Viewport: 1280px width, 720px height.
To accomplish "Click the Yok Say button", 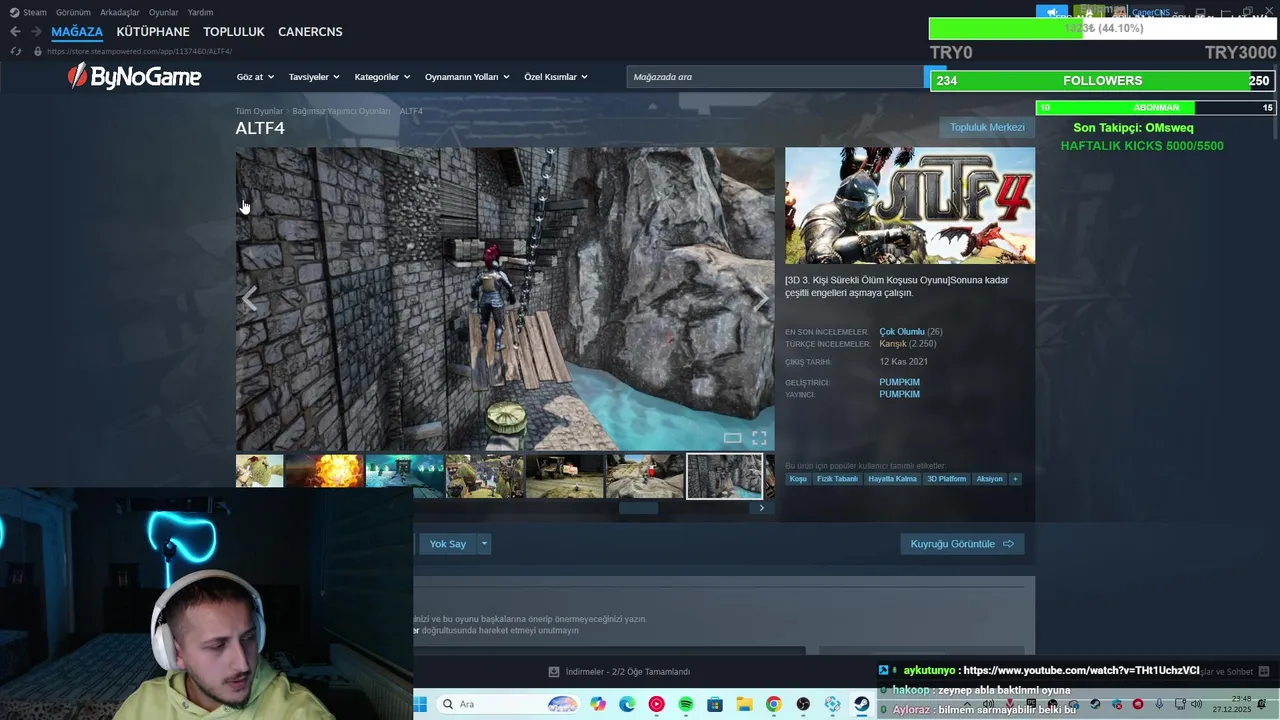I will click(448, 544).
